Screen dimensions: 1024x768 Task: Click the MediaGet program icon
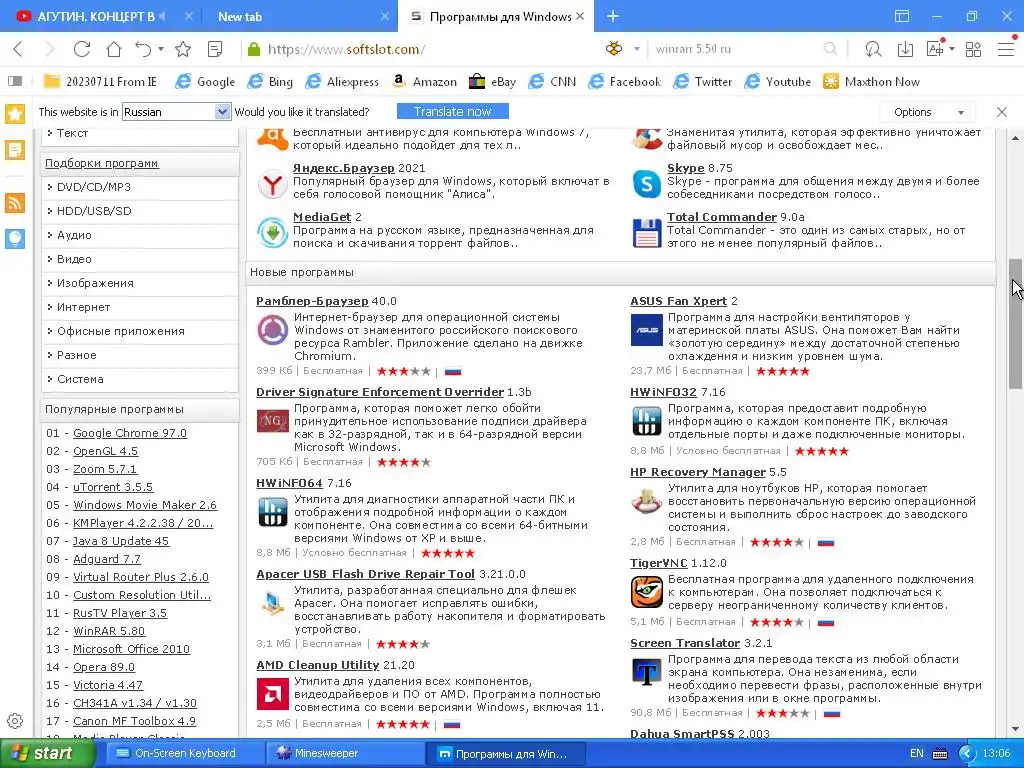click(x=272, y=232)
